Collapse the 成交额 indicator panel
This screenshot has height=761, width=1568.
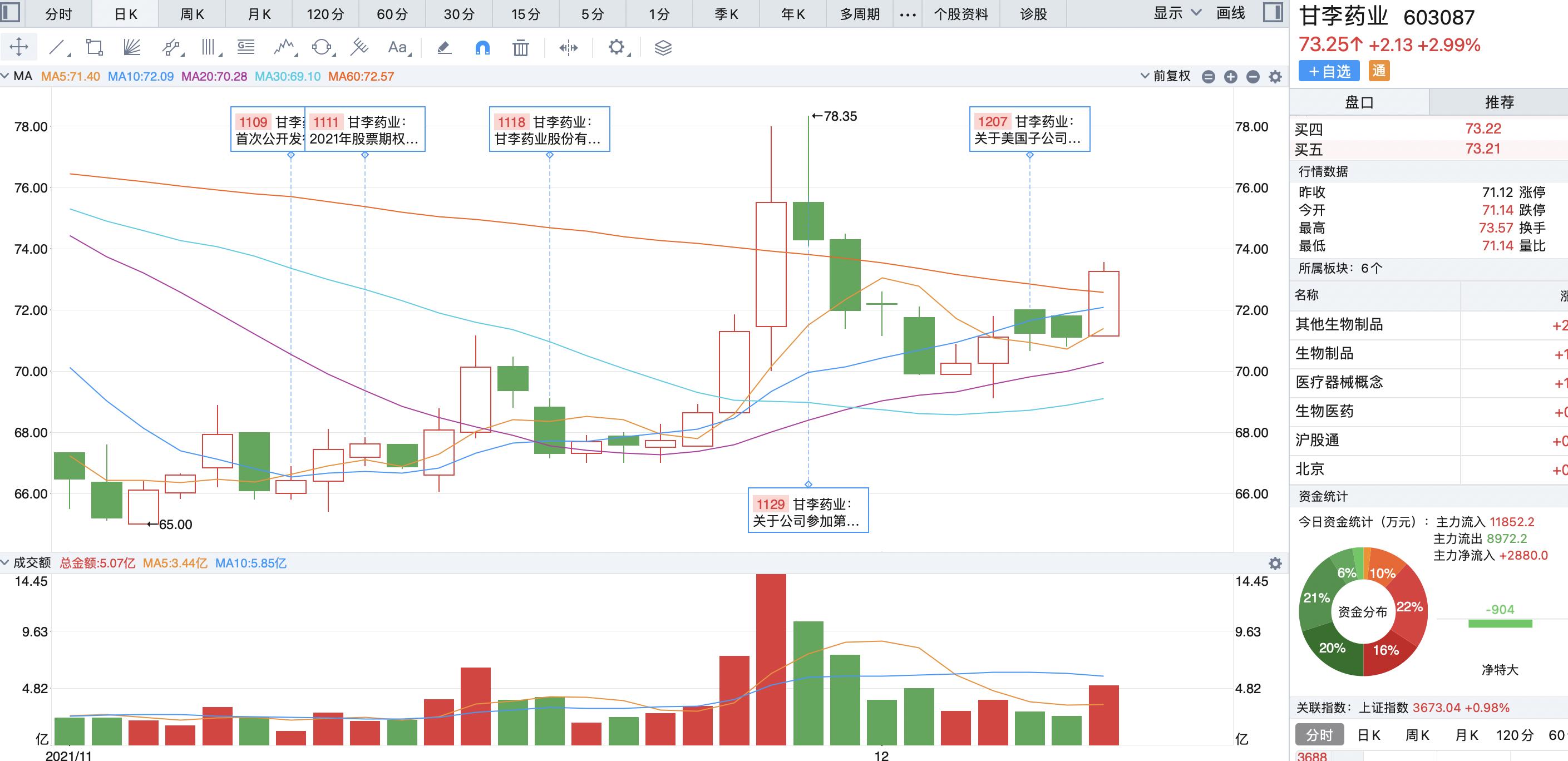click(6, 563)
